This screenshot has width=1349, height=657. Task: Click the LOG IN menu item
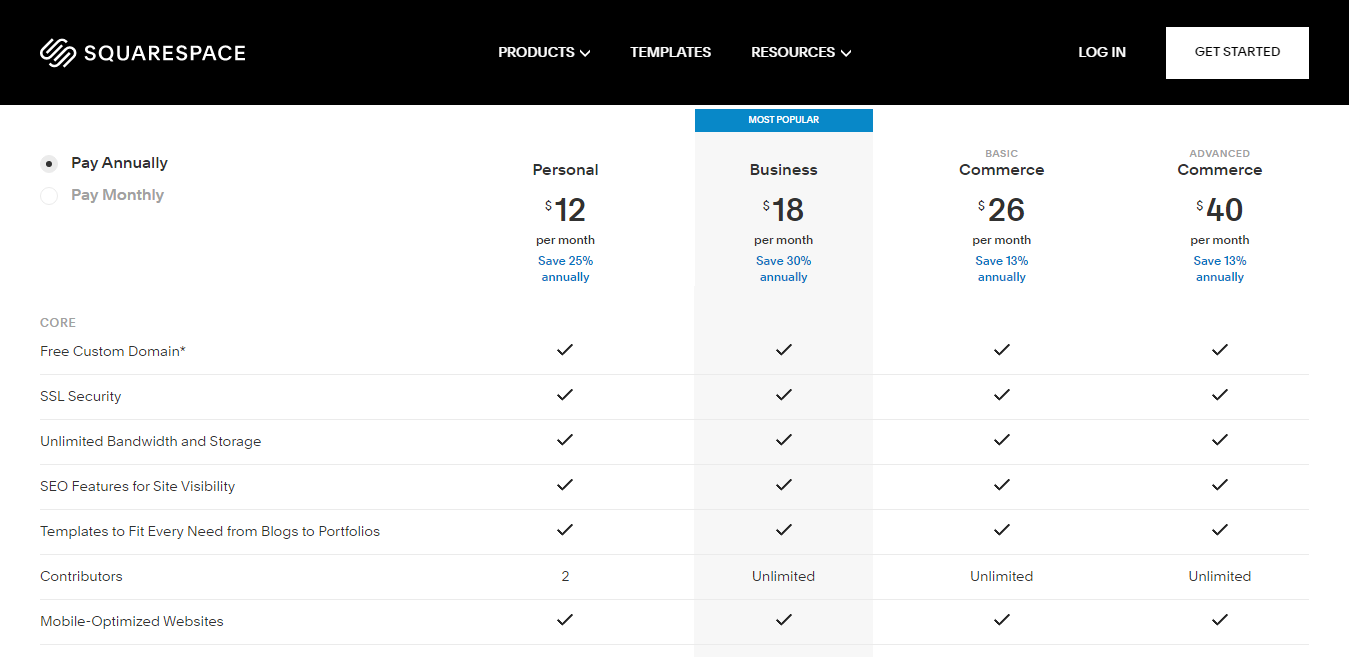pos(1101,52)
